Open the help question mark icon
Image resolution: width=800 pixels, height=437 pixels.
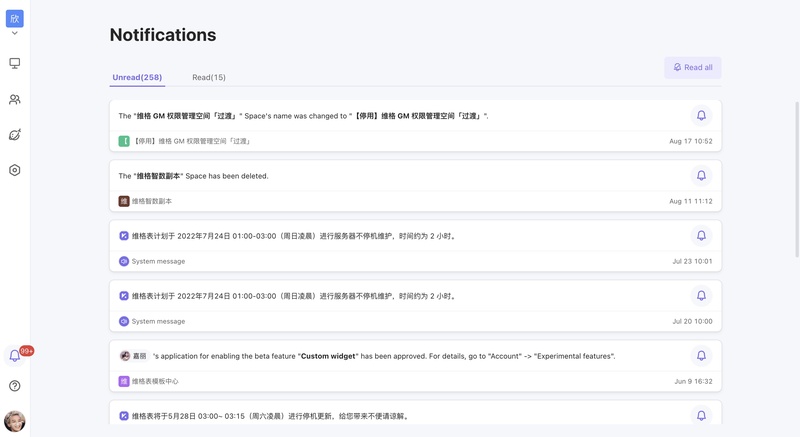click(15, 385)
